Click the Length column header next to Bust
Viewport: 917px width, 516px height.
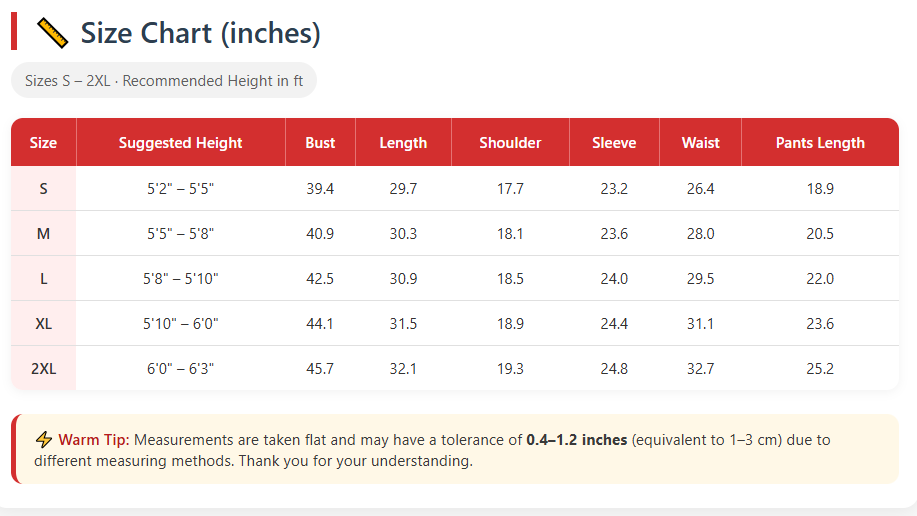pyautogui.click(x=403, y=143)
